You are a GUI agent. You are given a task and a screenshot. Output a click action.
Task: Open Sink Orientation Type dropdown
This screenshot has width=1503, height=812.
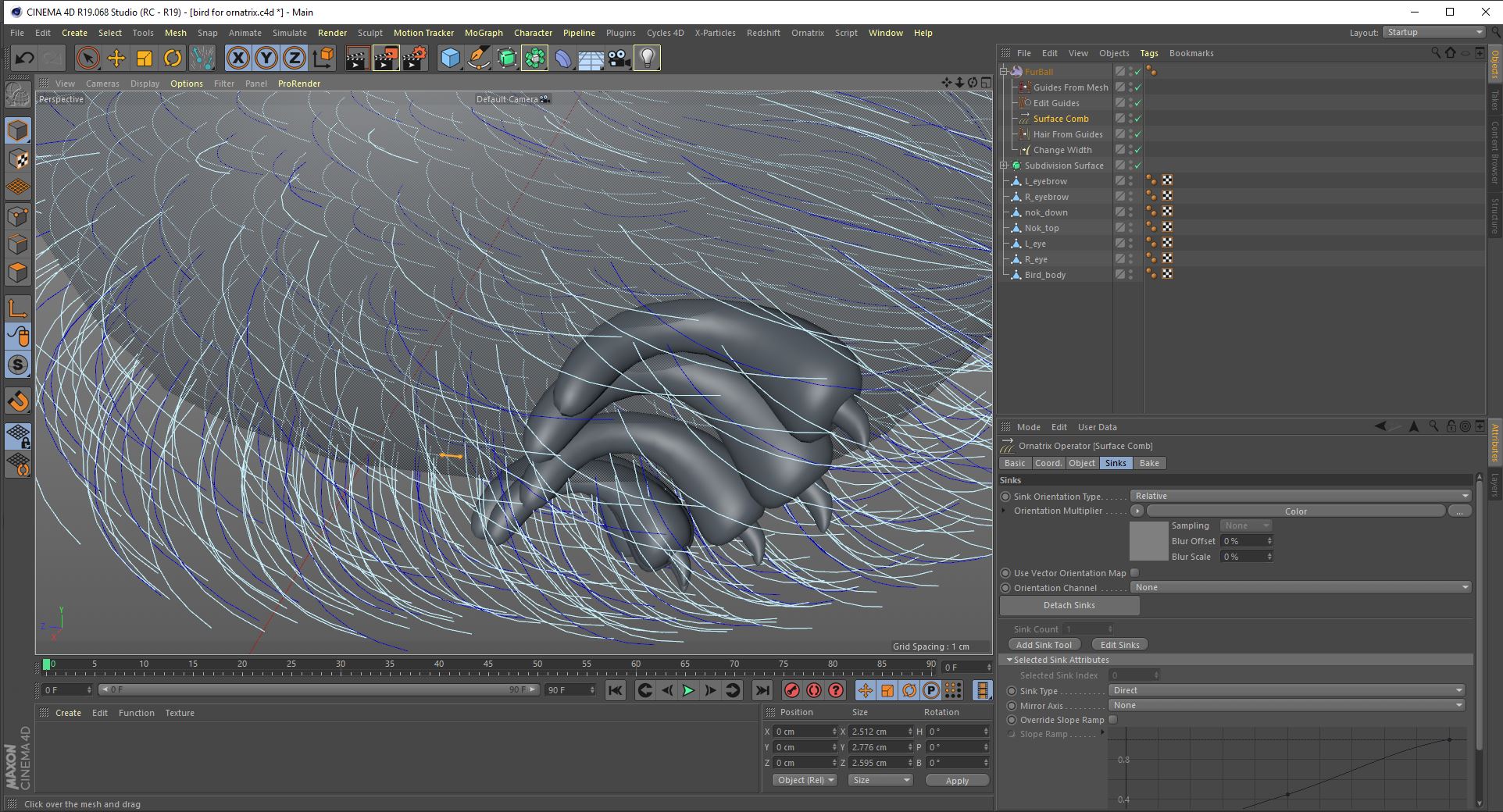click(1301, 497)
